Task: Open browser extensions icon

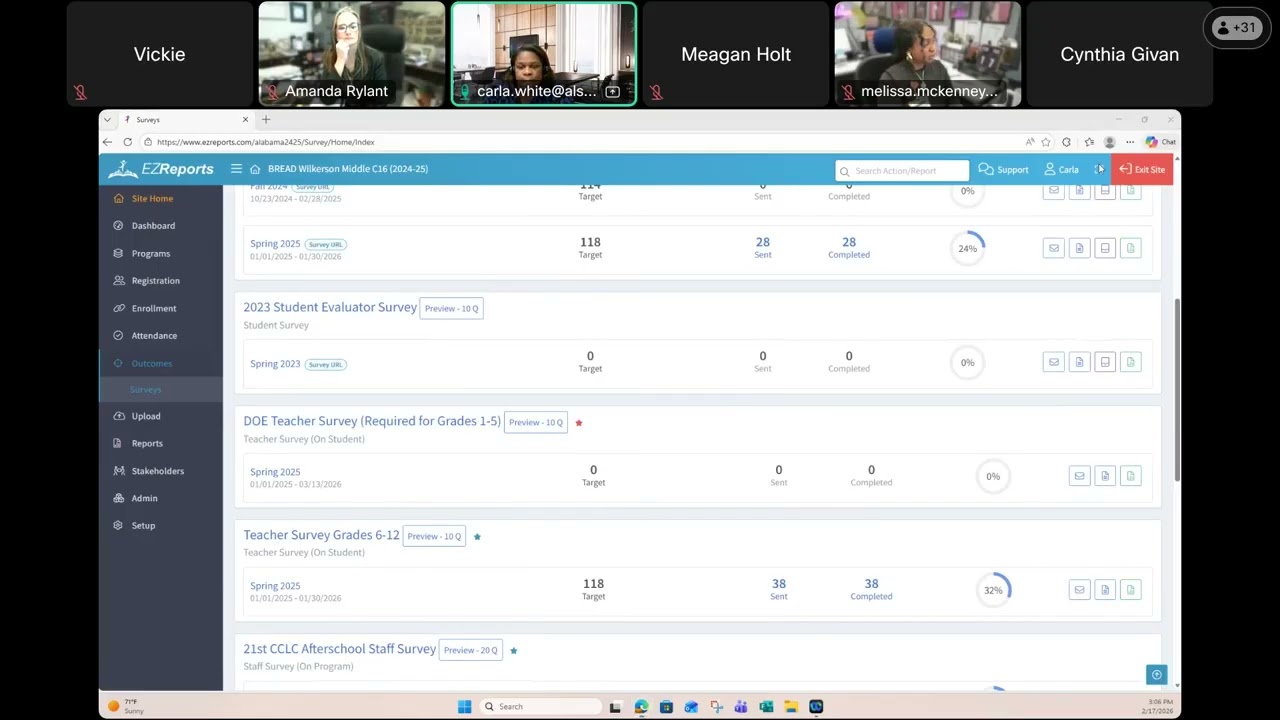Action: click(1066, 142)
